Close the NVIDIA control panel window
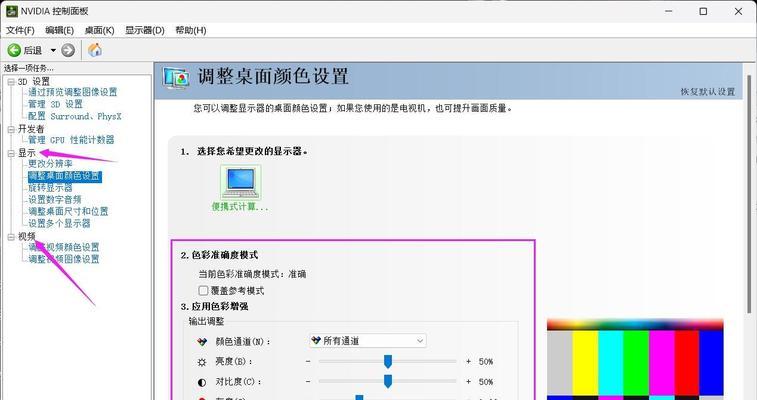 (738, 11)
